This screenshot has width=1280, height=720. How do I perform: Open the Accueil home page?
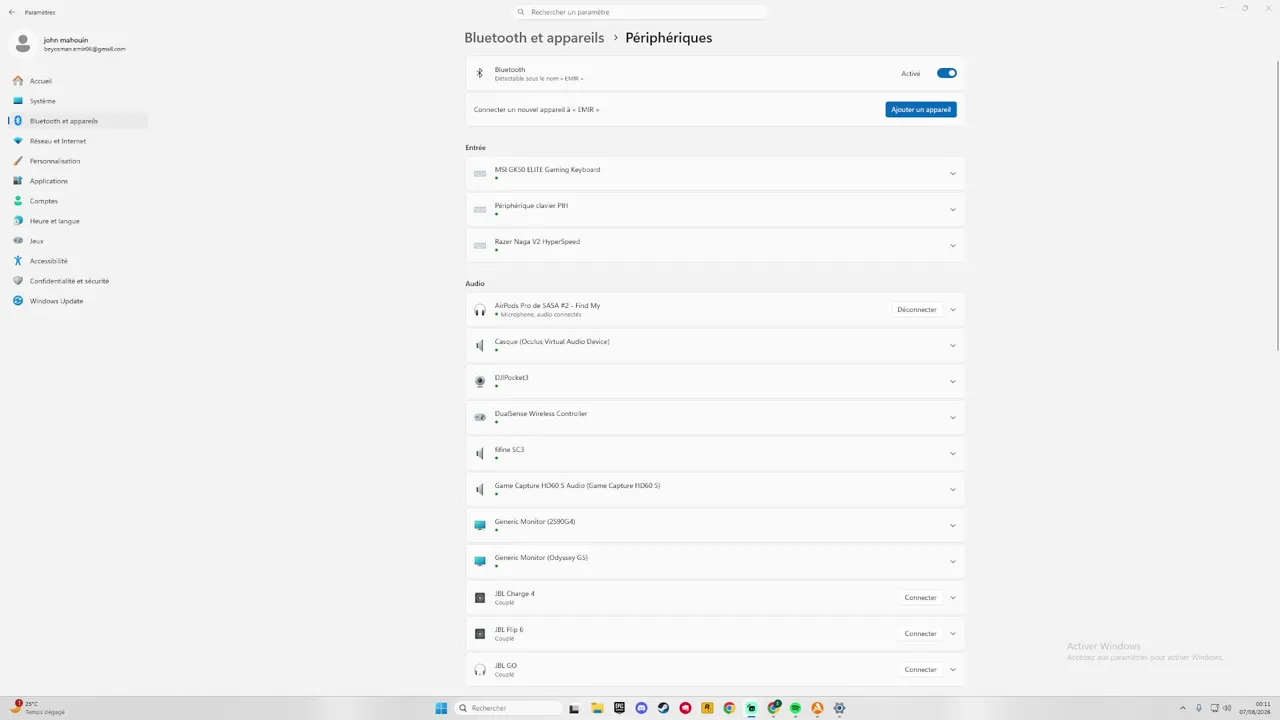[x=78, y=81]
